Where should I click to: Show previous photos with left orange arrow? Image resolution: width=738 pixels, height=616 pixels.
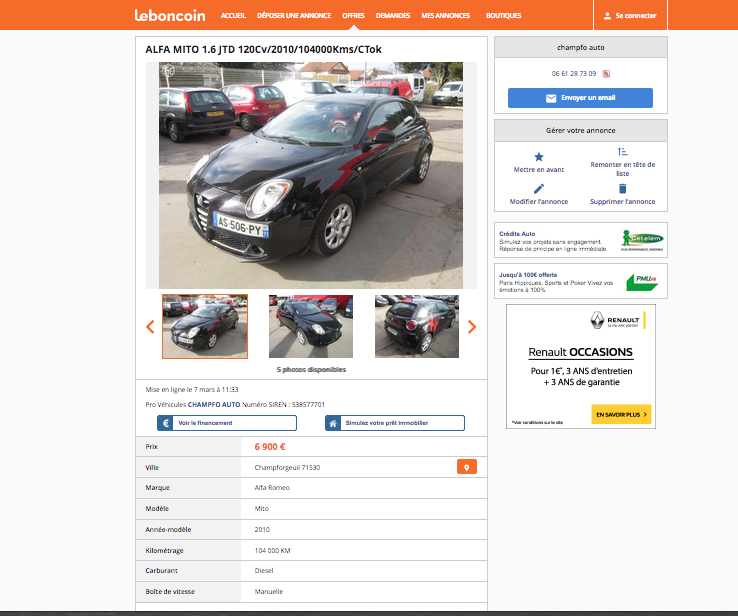[150, 327]
